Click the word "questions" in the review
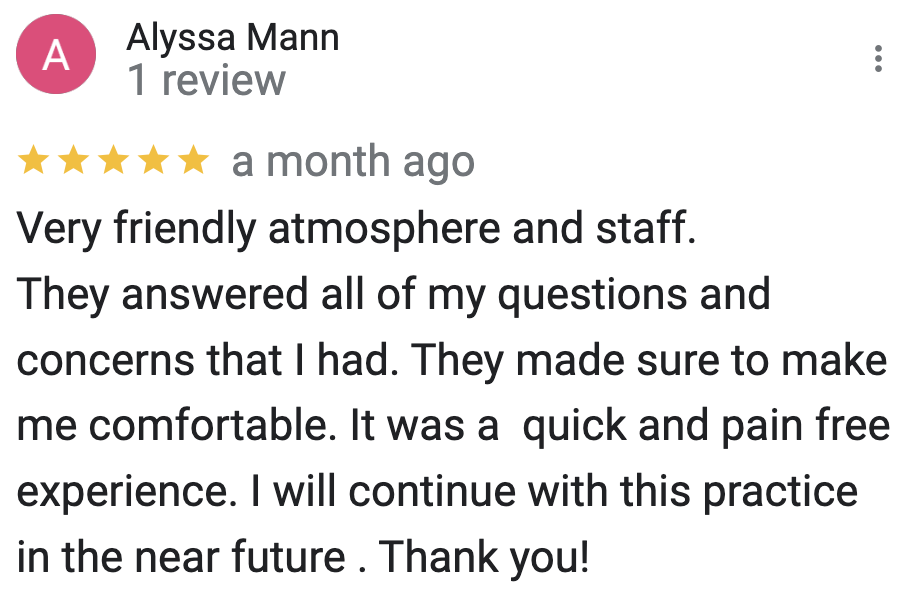Screen dimensions: 920x610 tap(593, 296)
